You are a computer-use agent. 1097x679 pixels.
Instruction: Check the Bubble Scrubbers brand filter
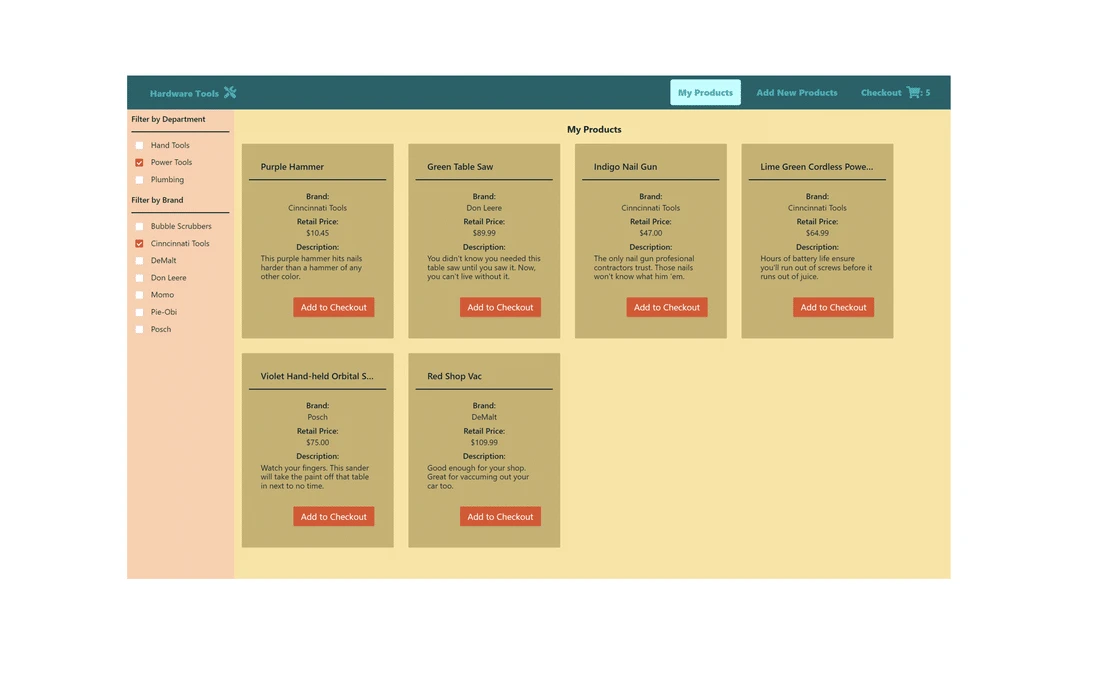point(140,227)
